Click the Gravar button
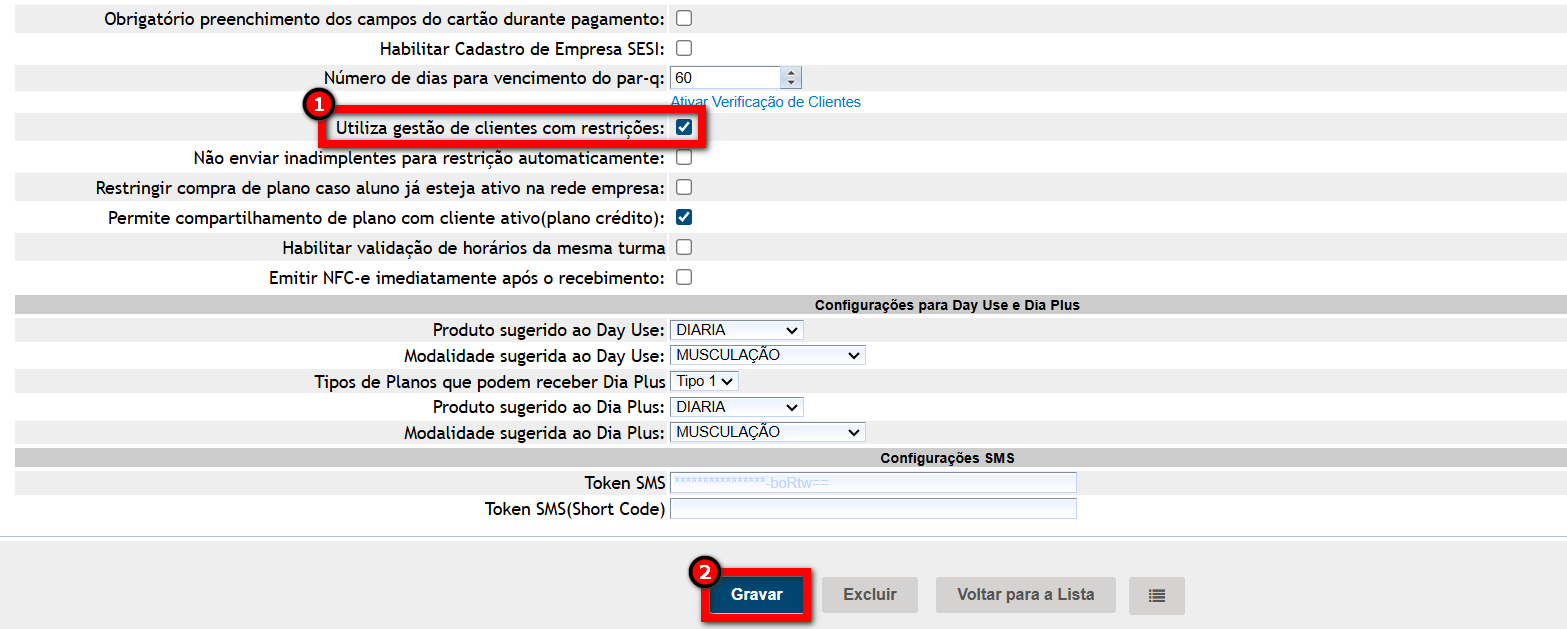1567x629 pixels. (756, 595)
